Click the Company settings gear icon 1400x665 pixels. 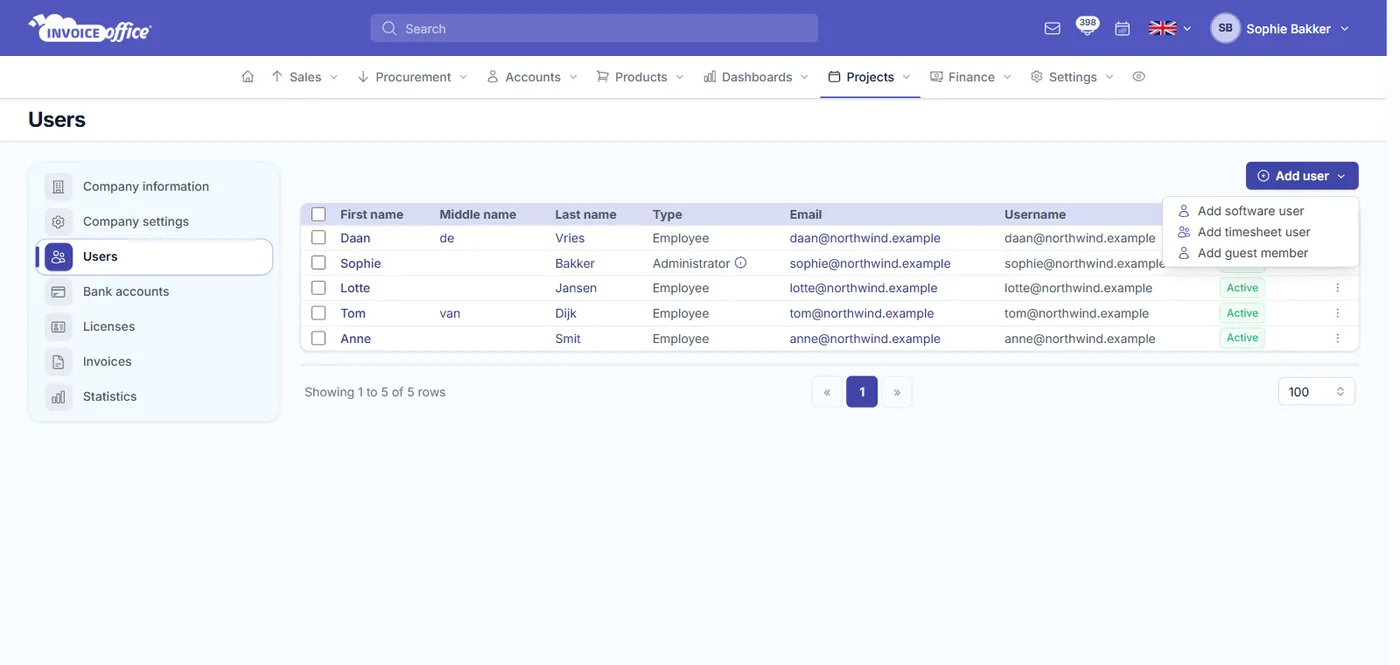click(59, 222)
